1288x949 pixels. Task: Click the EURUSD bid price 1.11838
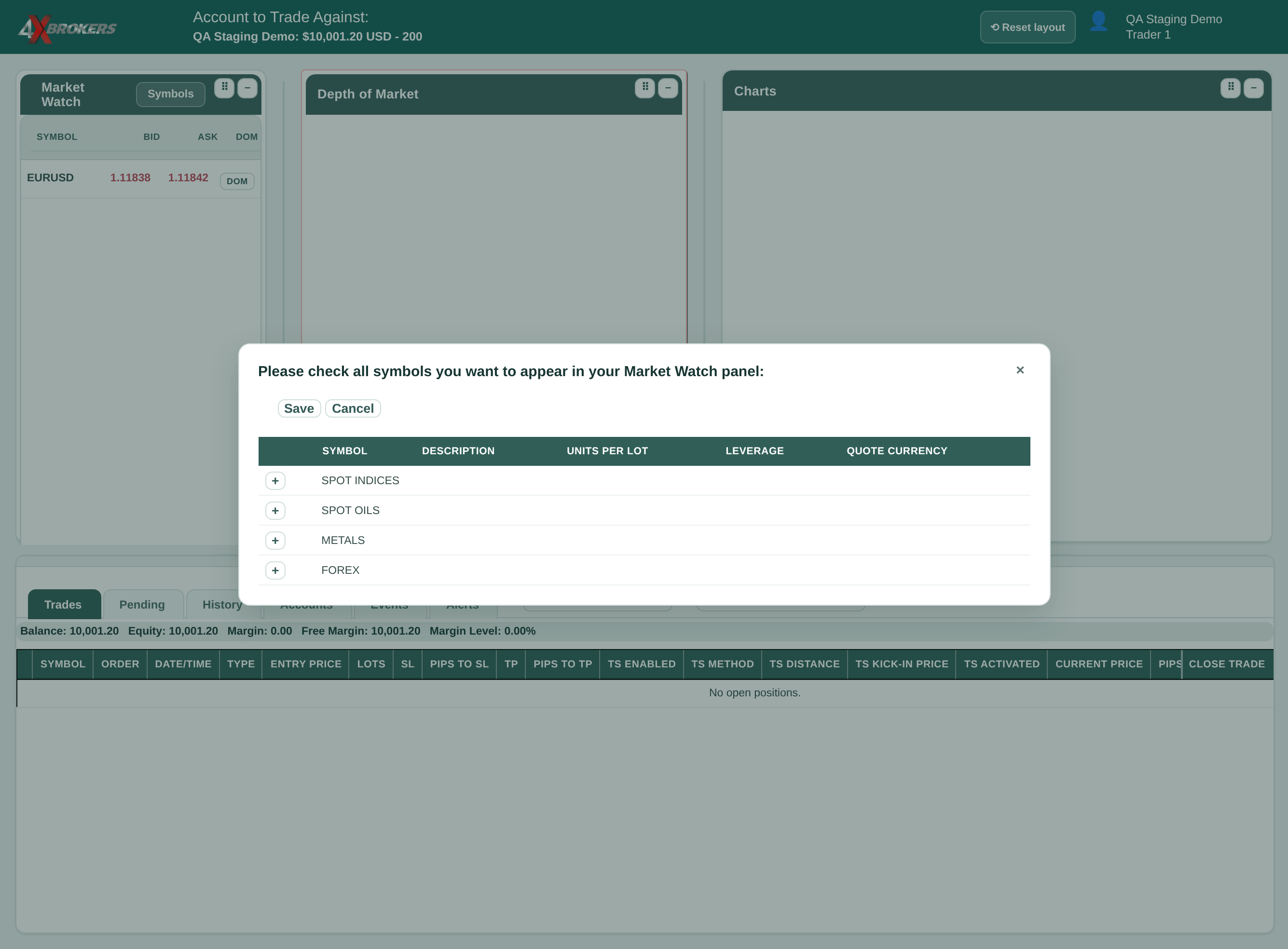pyautogui.click(x=130, y=177)
